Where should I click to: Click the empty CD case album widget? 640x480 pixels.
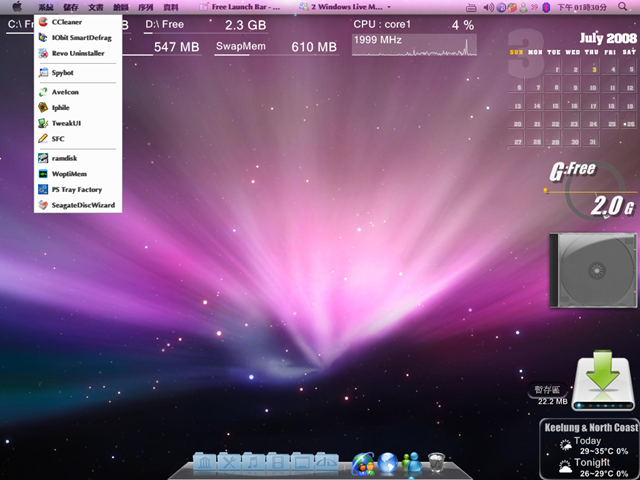[593, 270]
